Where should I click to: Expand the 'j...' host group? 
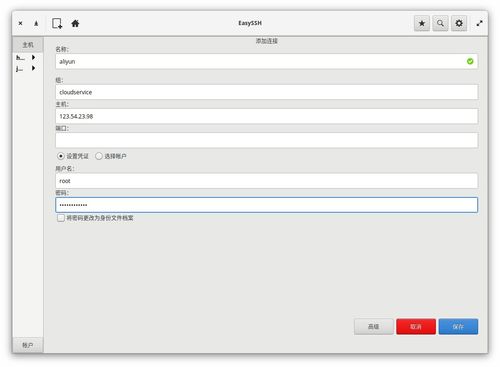tap(33, 68)
